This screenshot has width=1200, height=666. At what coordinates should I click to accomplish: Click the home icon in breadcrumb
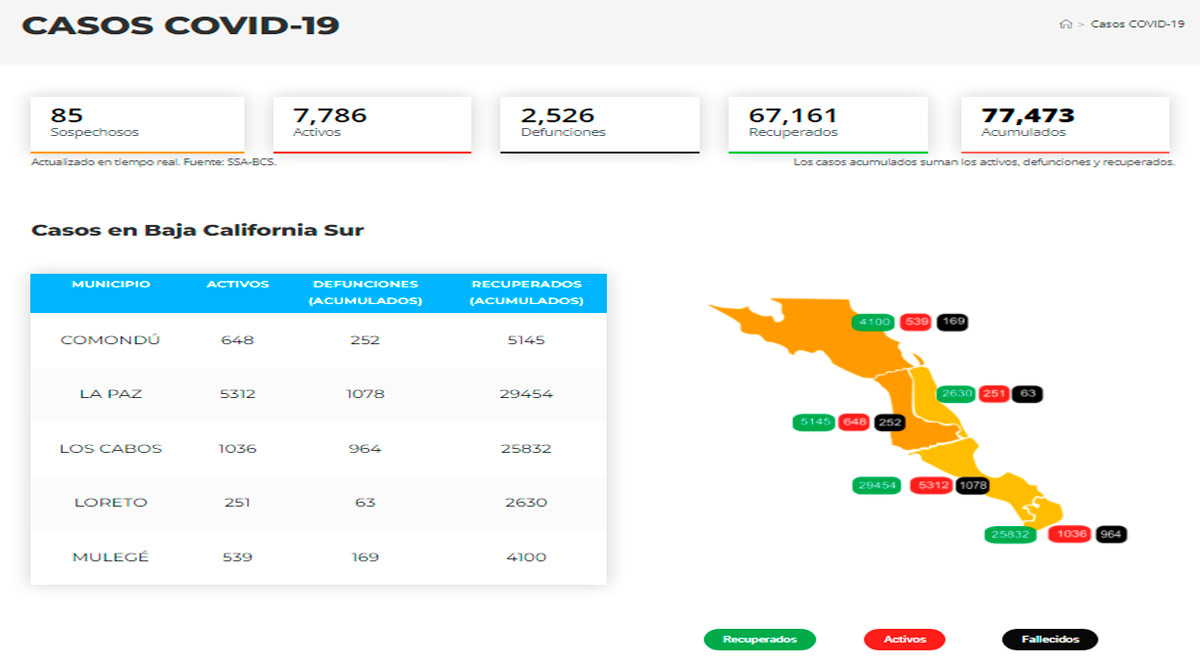pyautogui.click(x=1065, y=24)
